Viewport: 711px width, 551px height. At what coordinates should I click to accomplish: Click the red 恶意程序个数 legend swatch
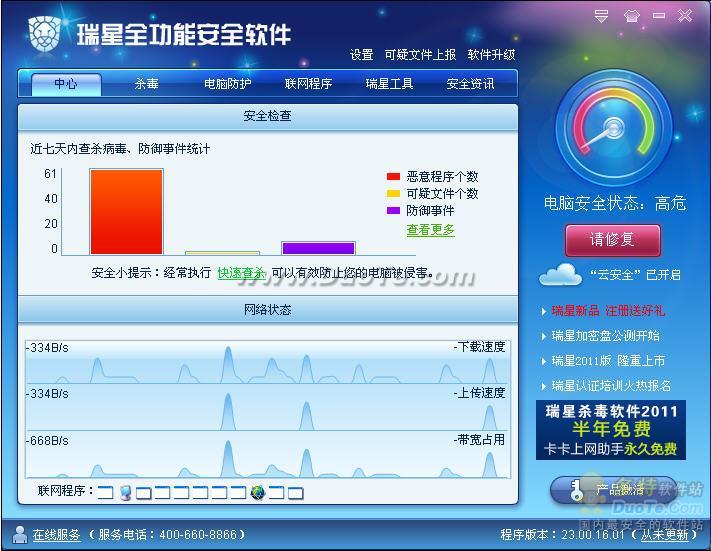(393, 176)
